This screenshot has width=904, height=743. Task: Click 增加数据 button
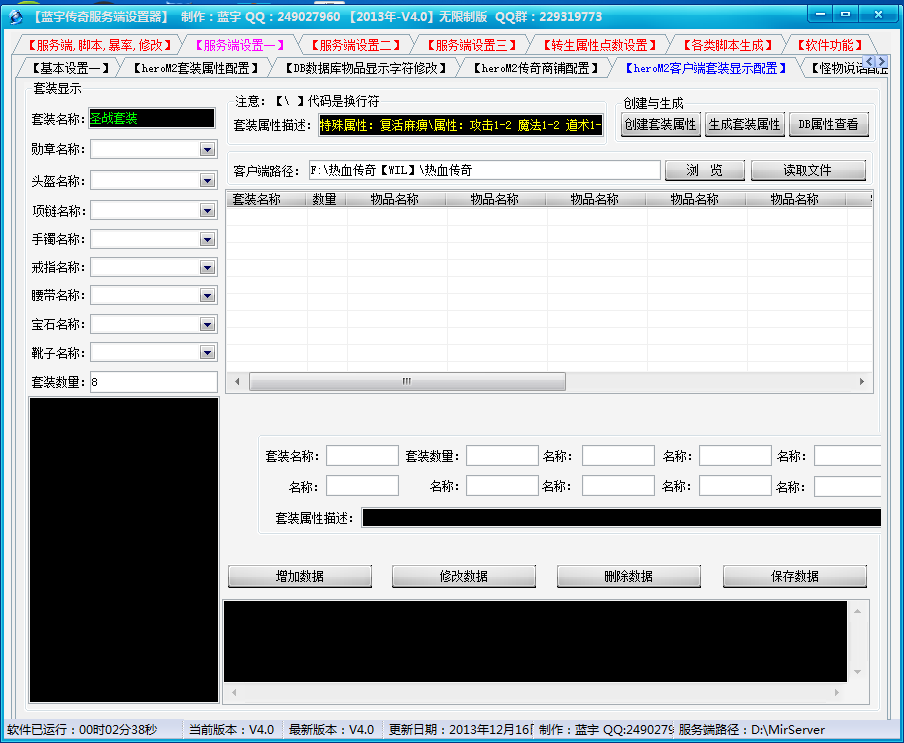pos(300,576)
